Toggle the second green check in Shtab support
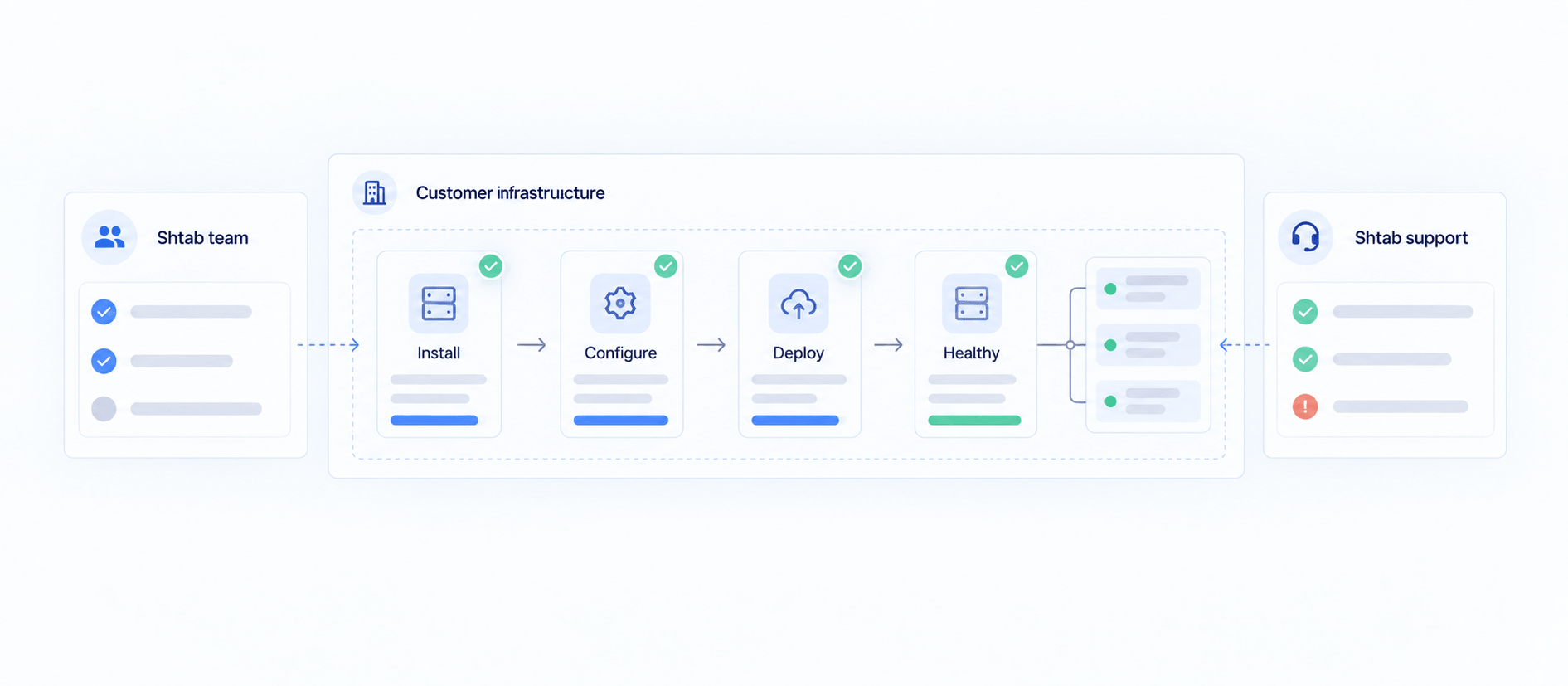This screenshot has width=1568, height=686. [1305, 359]
